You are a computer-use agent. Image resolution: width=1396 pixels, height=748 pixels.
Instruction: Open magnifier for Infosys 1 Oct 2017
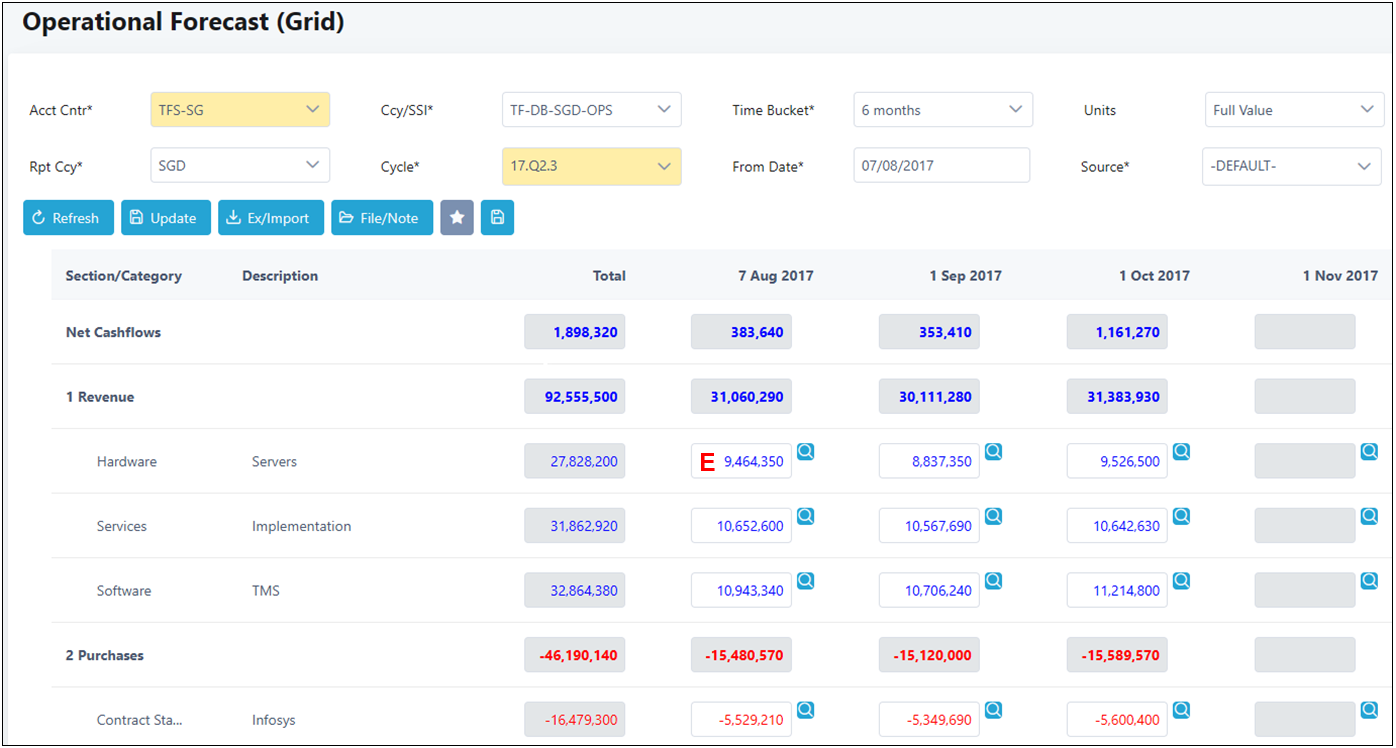(x=1181, y=710)
